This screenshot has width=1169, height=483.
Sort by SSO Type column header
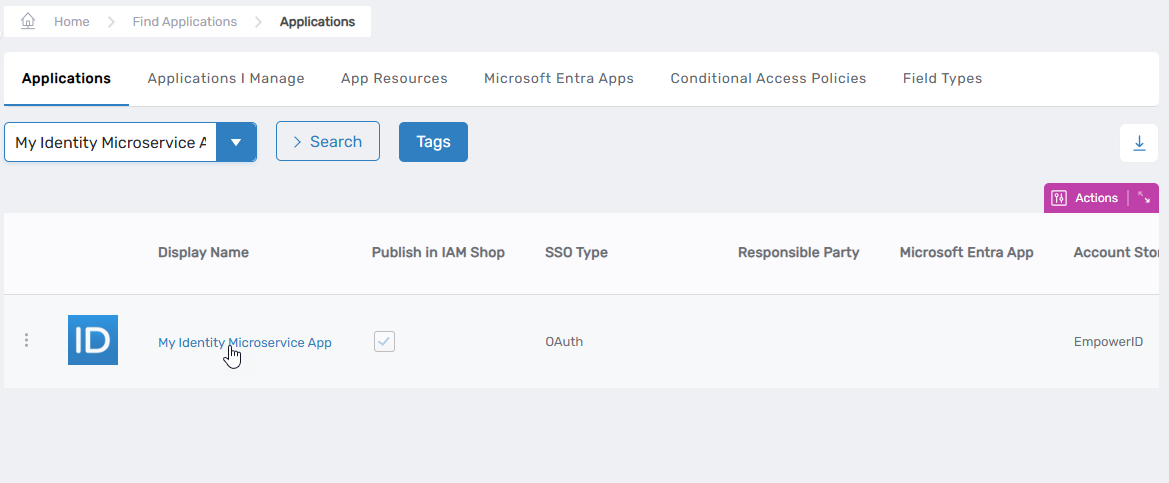(576, 252)
